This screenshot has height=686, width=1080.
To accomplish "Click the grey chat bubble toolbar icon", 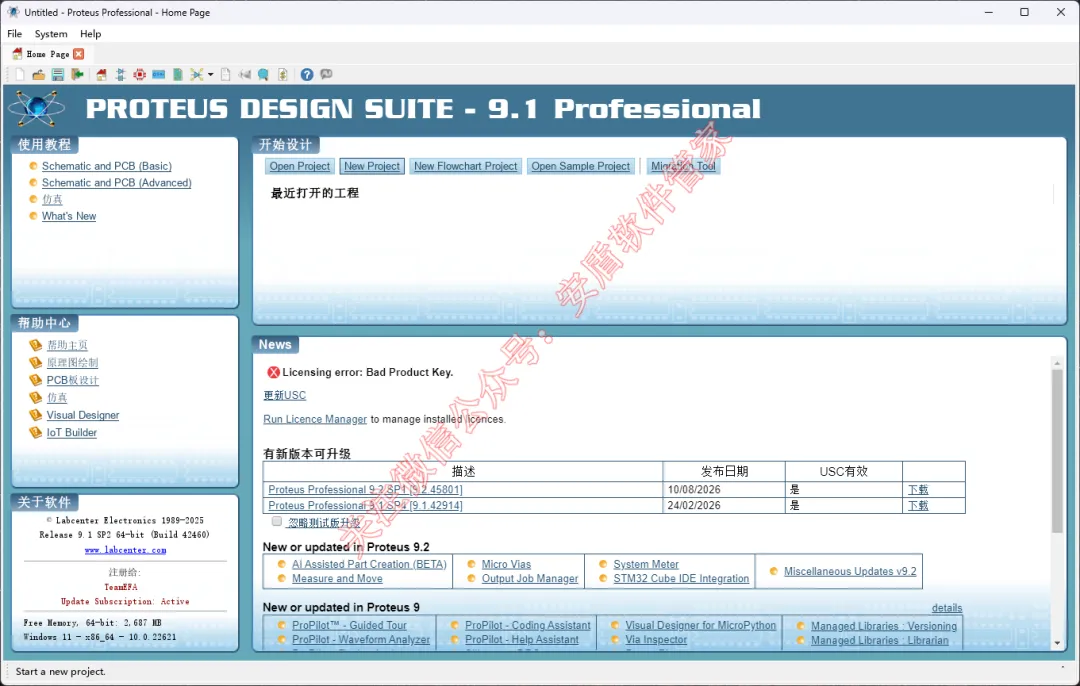I will click(x=326, y=74).
